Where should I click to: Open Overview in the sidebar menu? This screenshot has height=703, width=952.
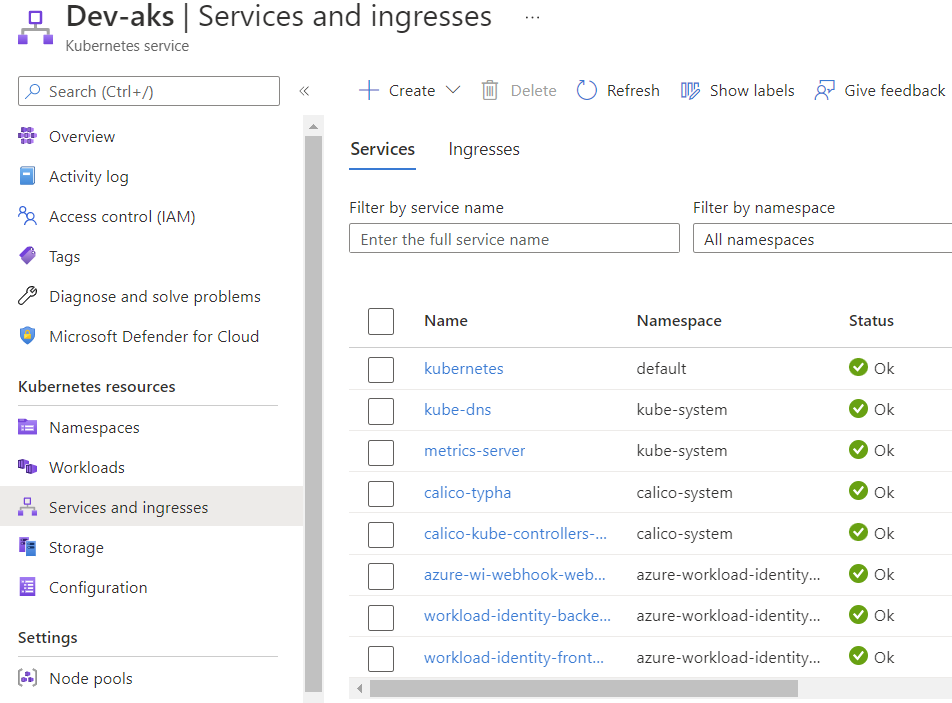(82, 137)
